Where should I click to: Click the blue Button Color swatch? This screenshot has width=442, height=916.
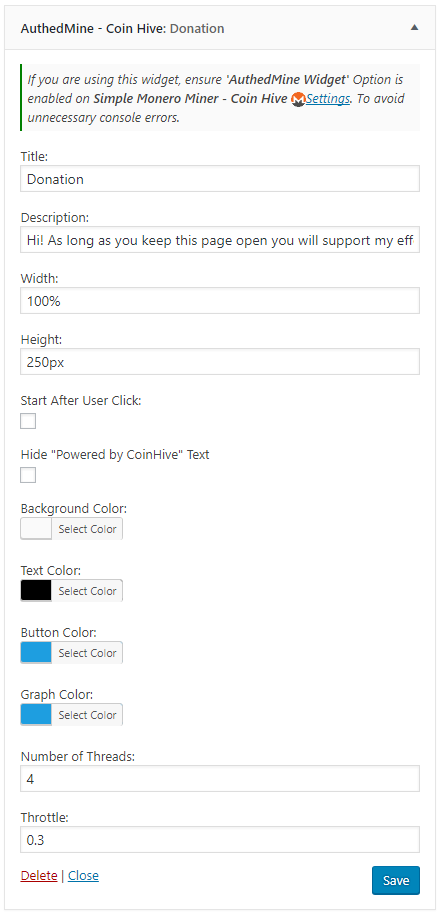(x=36, y=653)
